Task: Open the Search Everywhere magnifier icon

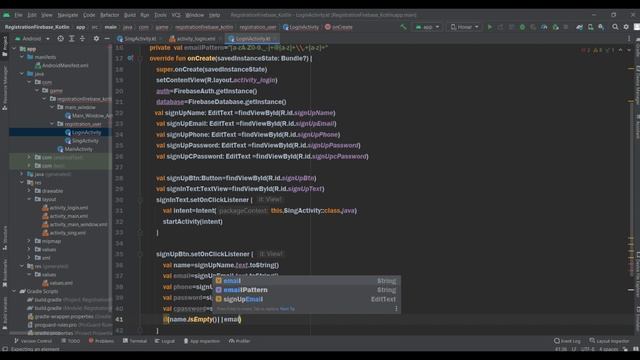Action: 615,27
